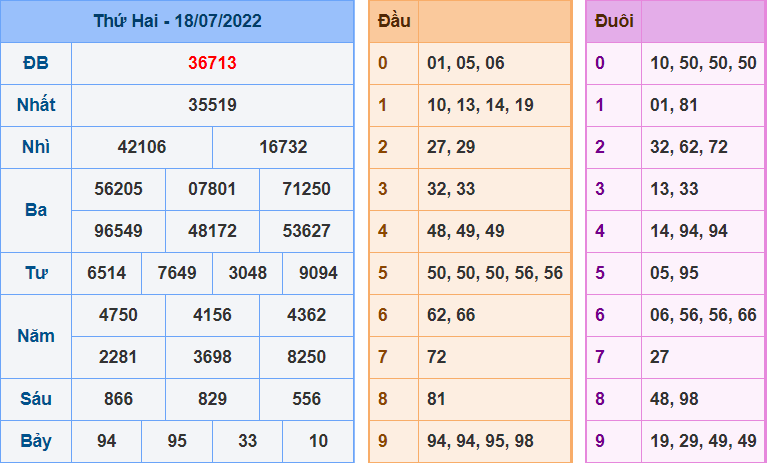This screenshot has height=463, width=767.
Task: Select Đầu values 50, 50, 50, 56, 56
Action: (495, 273)
